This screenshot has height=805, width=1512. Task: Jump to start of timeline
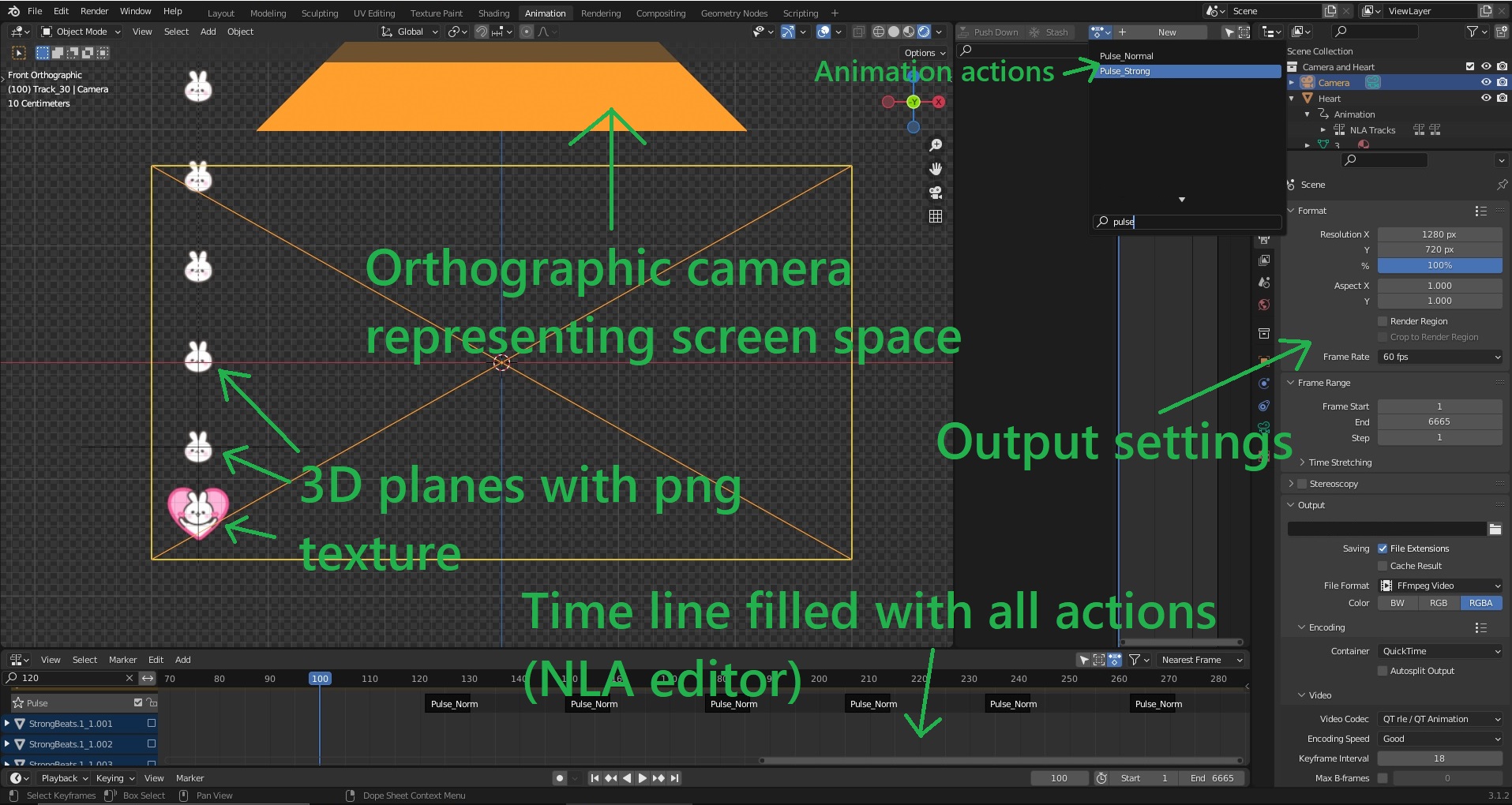coord(595,778)
